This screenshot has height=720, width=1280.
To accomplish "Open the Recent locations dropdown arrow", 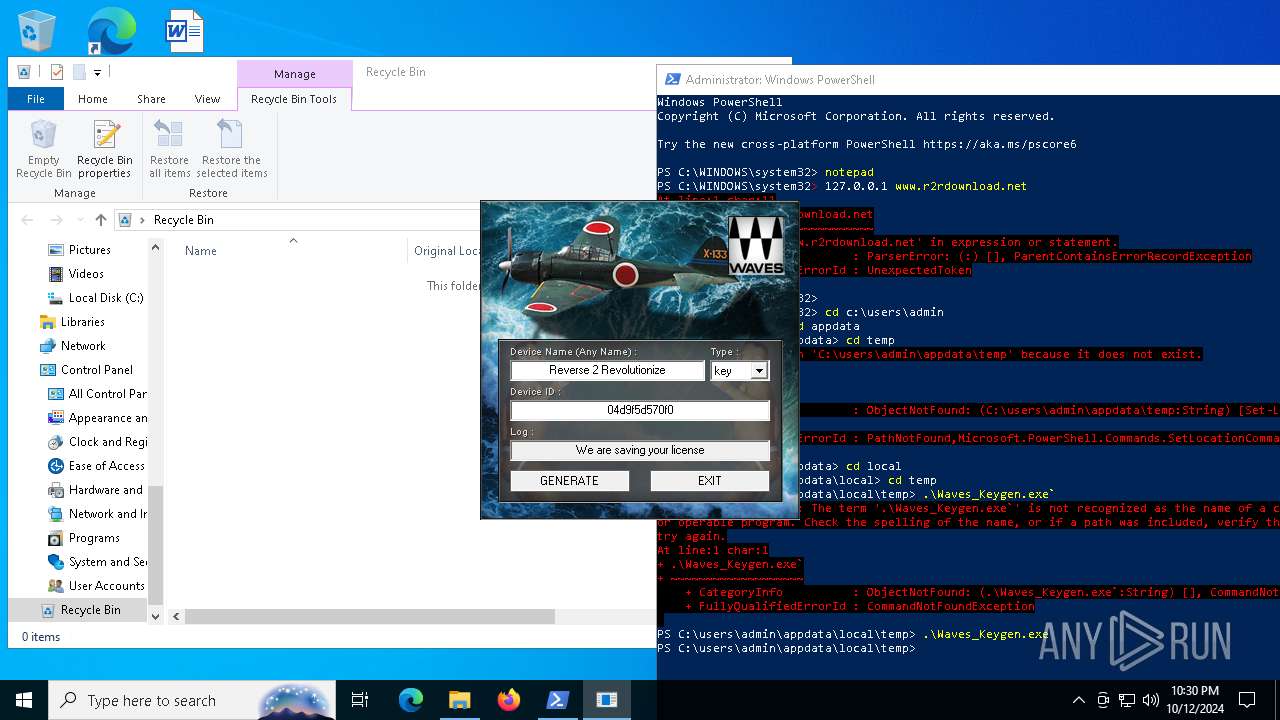I will [78, 220].
